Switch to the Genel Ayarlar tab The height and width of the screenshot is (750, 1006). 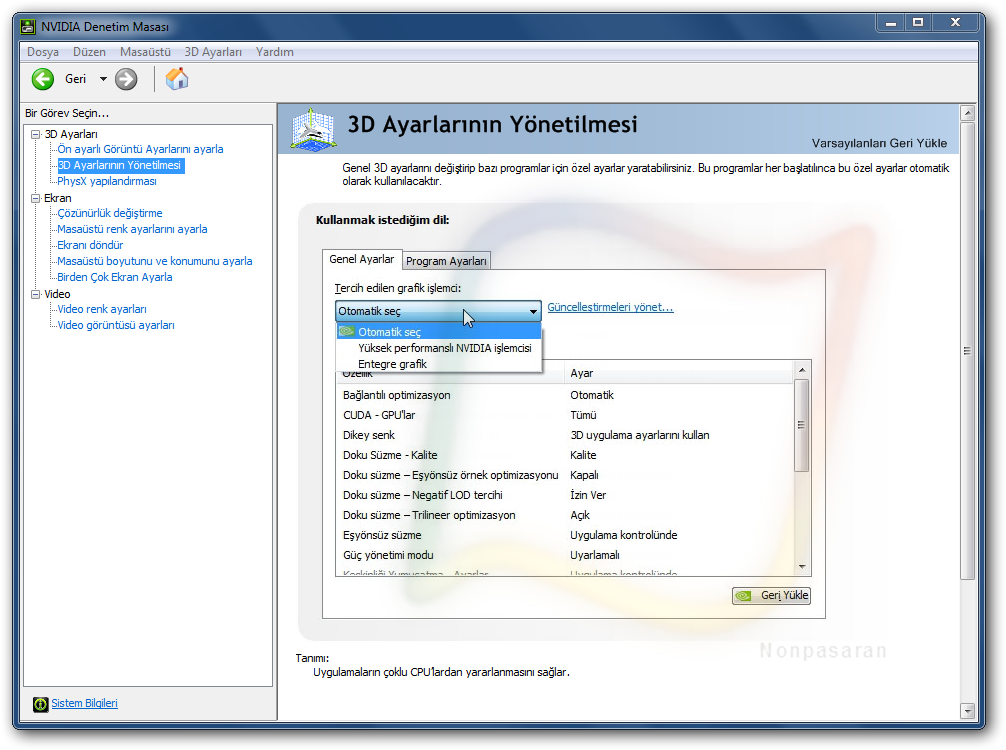pos(362,259)
